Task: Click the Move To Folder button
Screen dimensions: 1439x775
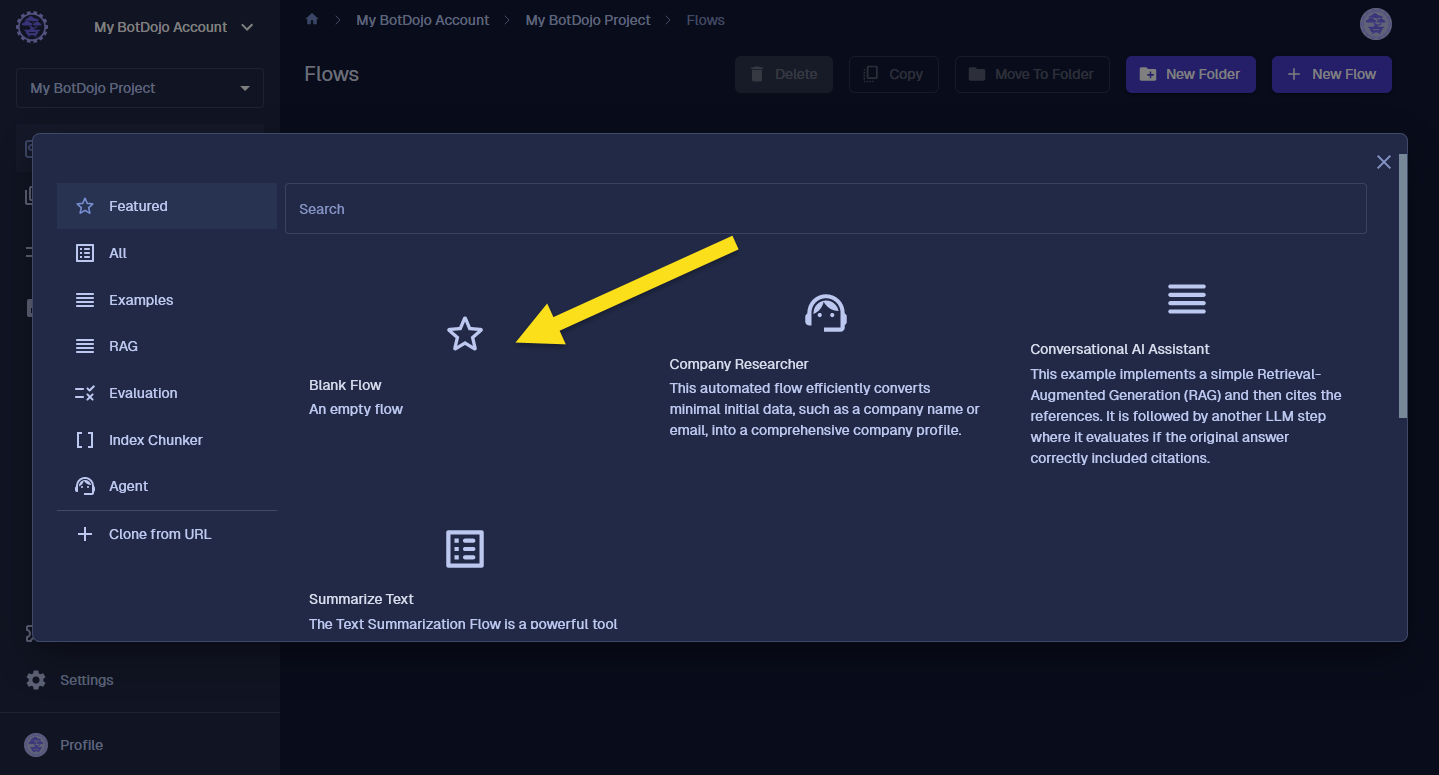Action: tap(1032, 74)
